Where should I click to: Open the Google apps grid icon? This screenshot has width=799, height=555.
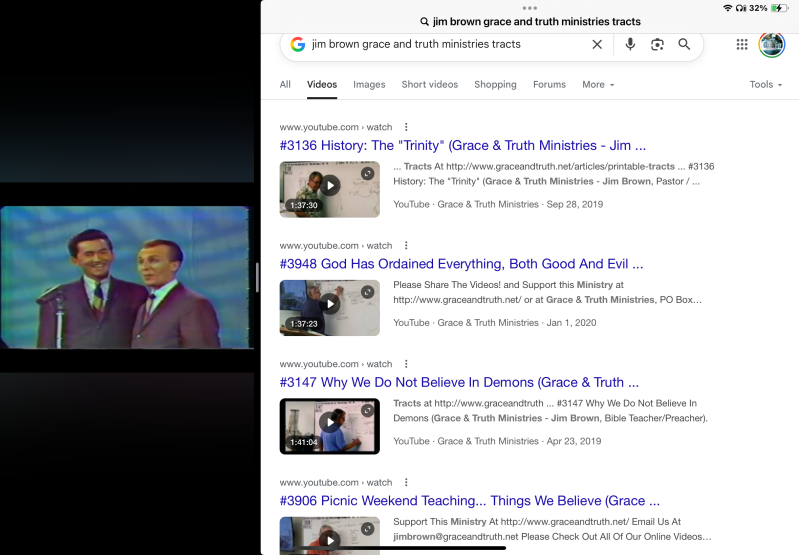tap(742, 45)
